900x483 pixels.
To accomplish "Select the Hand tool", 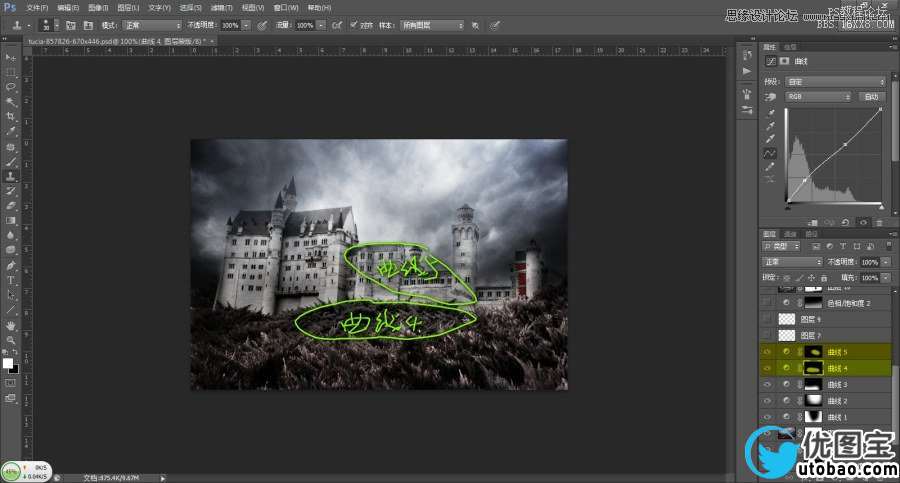I will pos(10,325).
